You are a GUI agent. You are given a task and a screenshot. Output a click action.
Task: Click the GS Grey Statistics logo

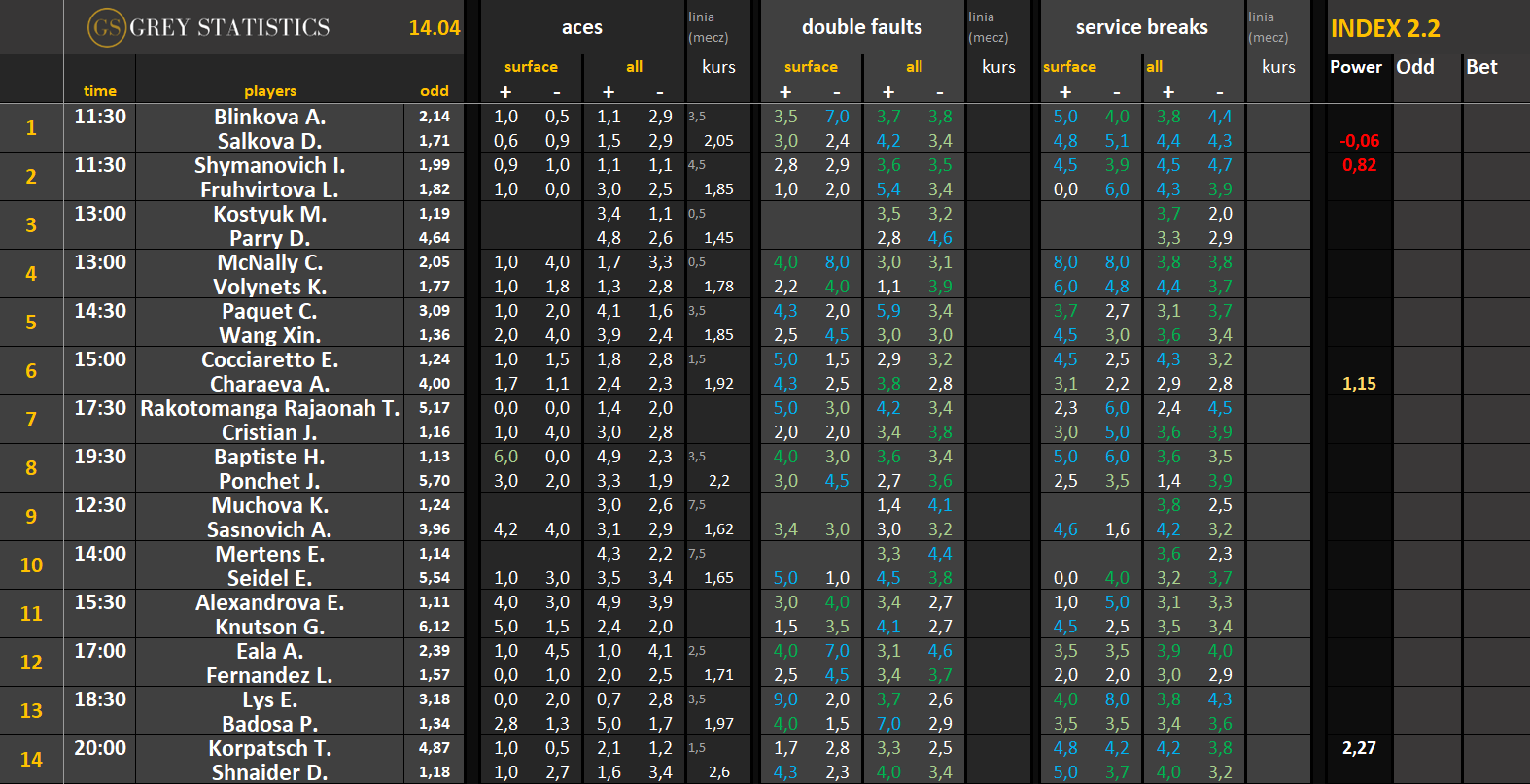pyautogui.click(x=209, y=27)
